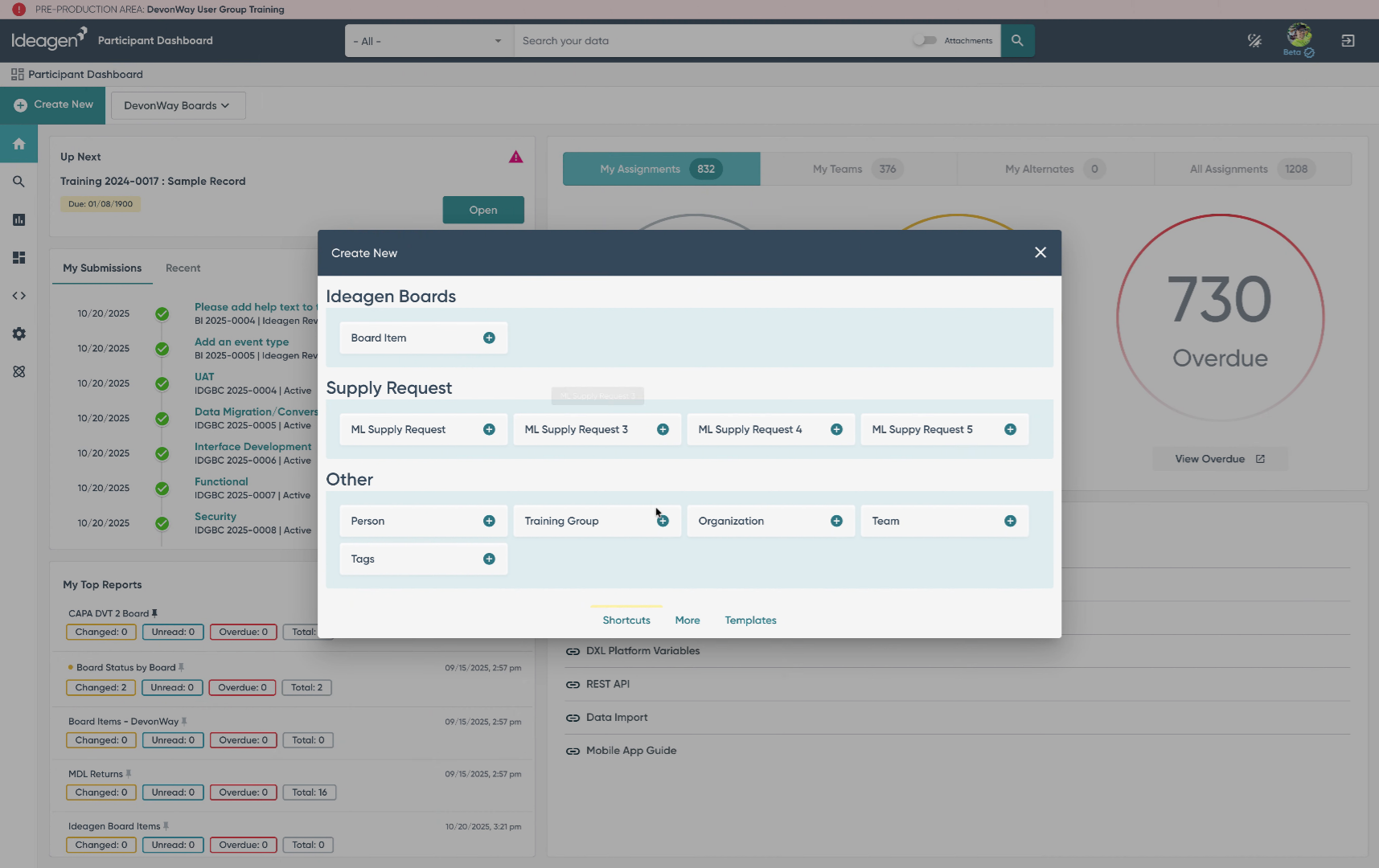Click Total: 2 on Board Status by Board
The width and height of the screenshot is (1379, 868).
(x=307, y=688)
